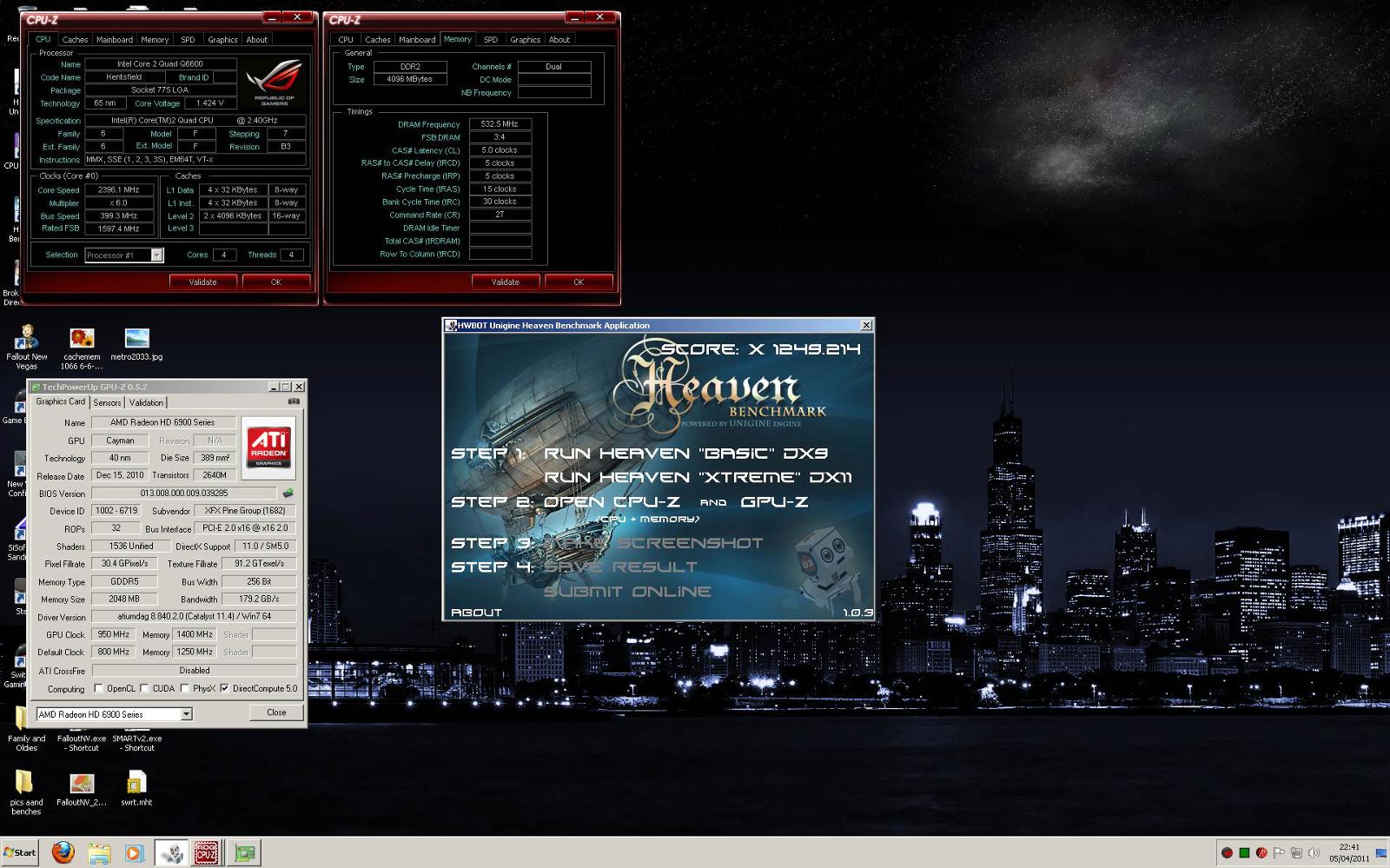Click the green square tray icon
Screen dimensions: 1390x868
(x=1244, y=853)
